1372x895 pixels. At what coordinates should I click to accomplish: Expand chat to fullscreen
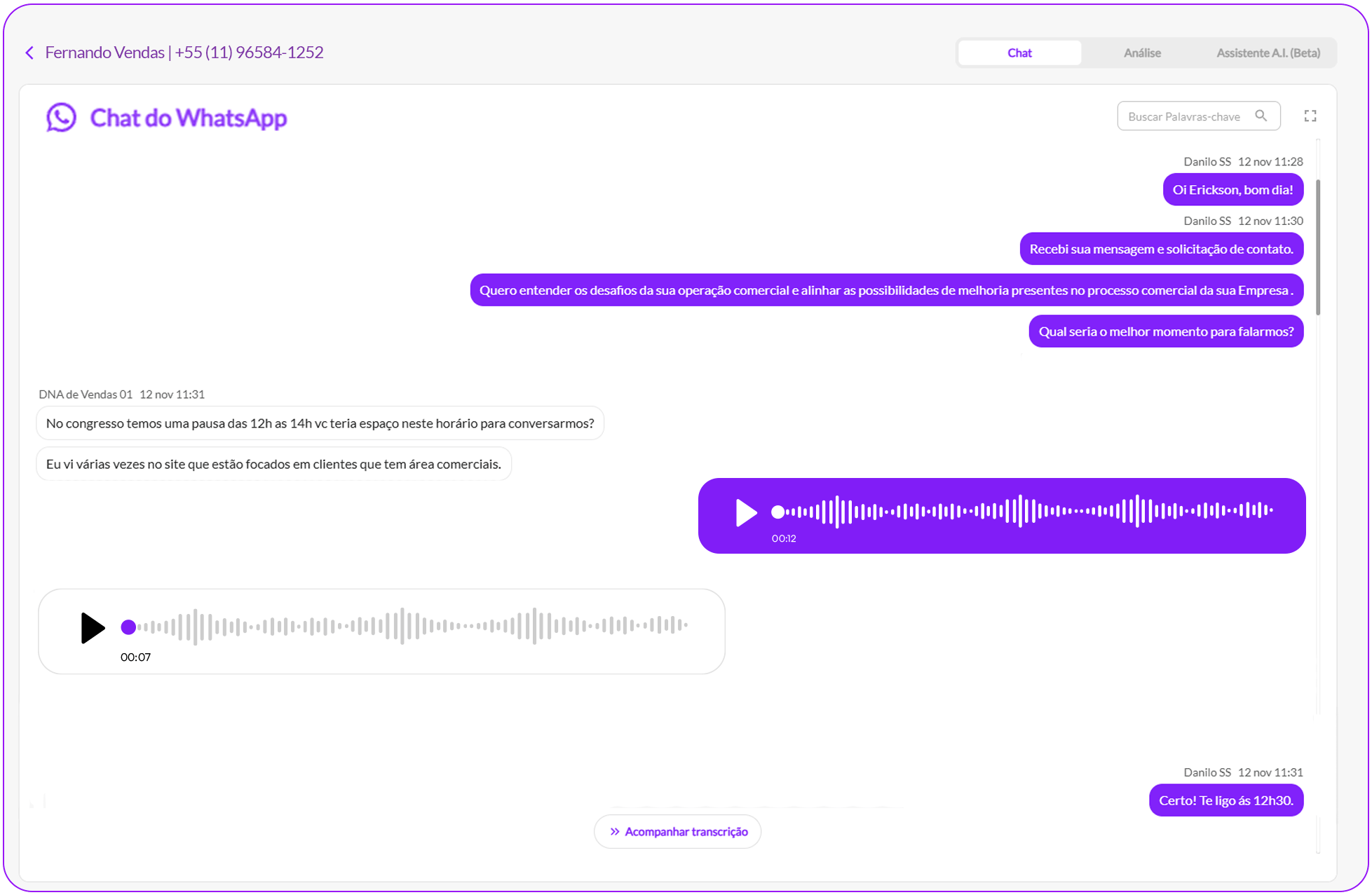pyautogui.click(x=1310, y=116)
